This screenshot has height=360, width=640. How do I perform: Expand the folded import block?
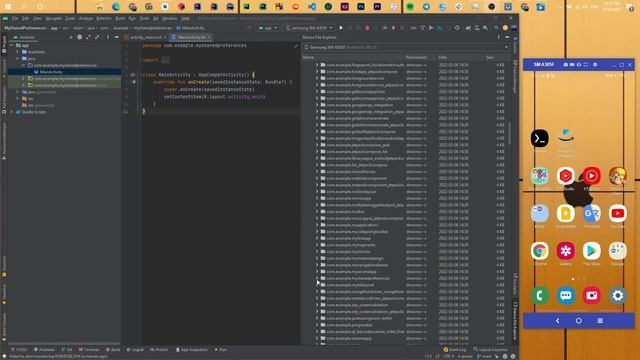[x=165, y=60]
